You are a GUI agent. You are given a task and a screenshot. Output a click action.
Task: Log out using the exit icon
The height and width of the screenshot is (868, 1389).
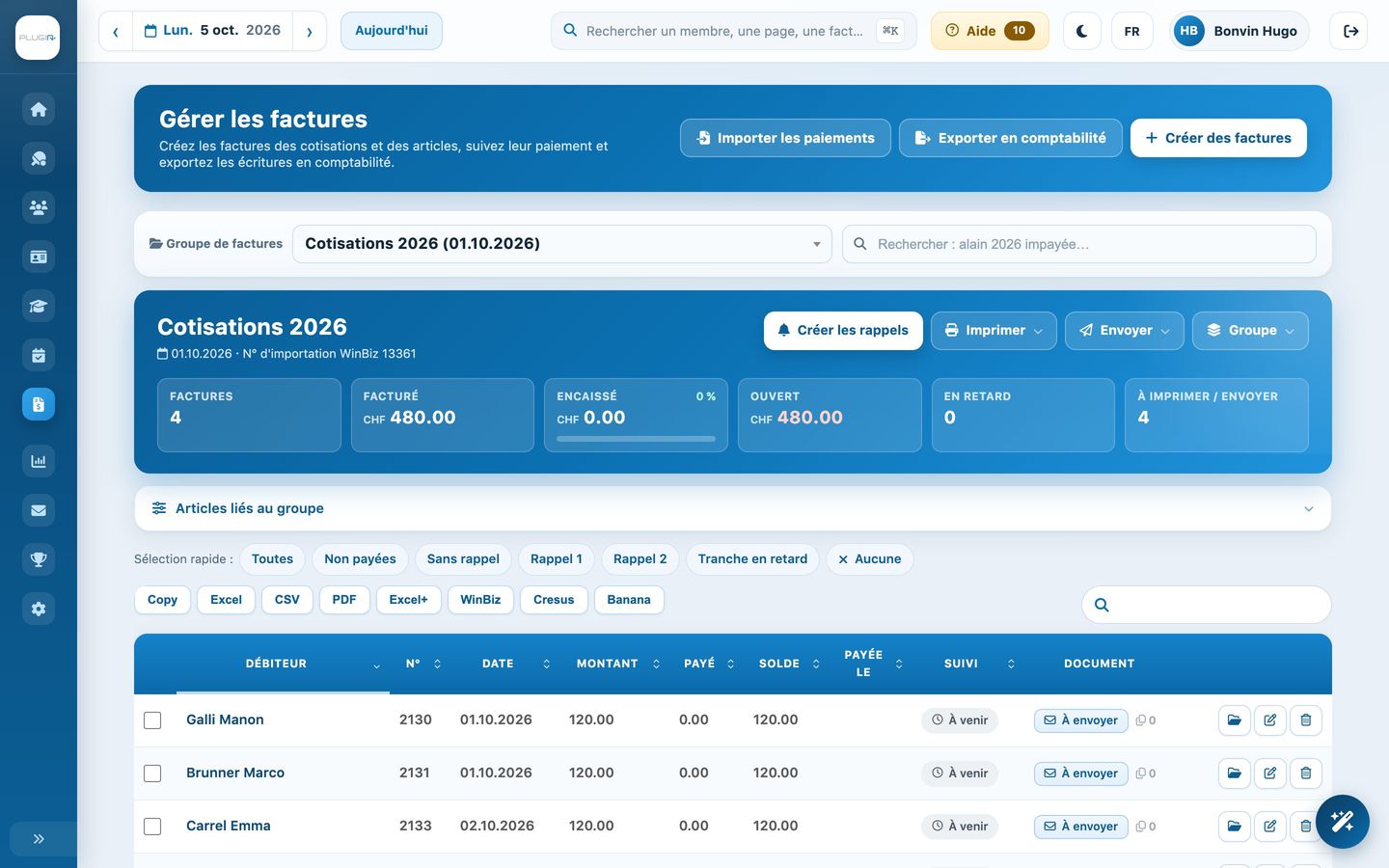[x=1350, y=31]
